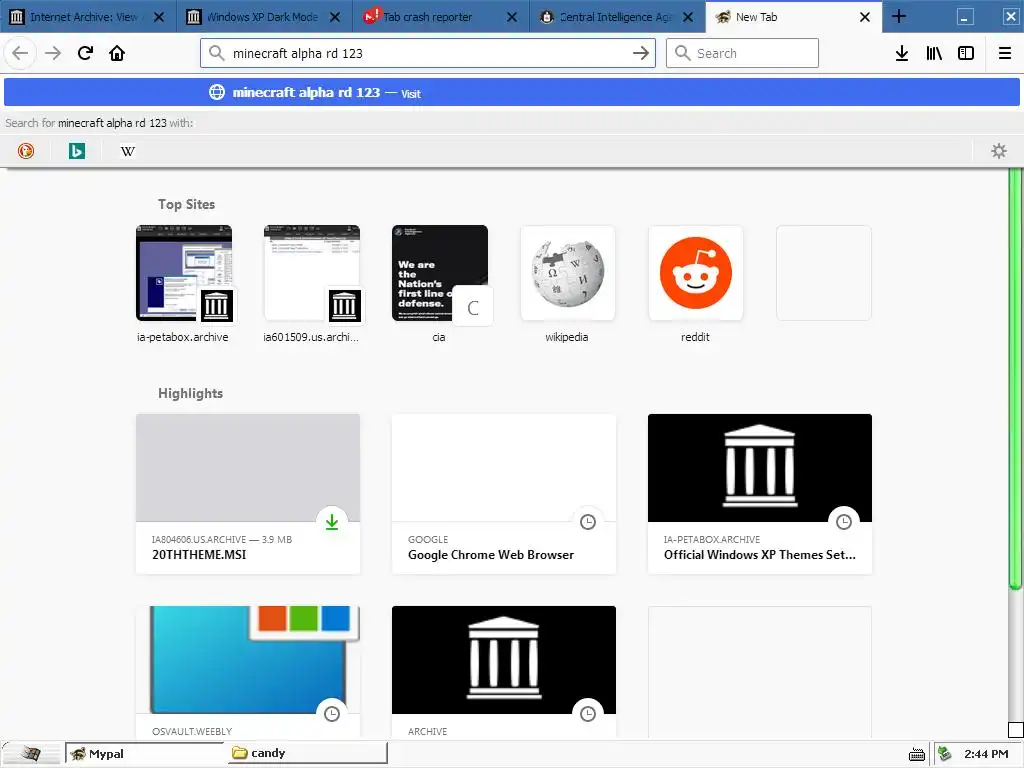Close the Central Intelligence Agency tab

(688, 17)
